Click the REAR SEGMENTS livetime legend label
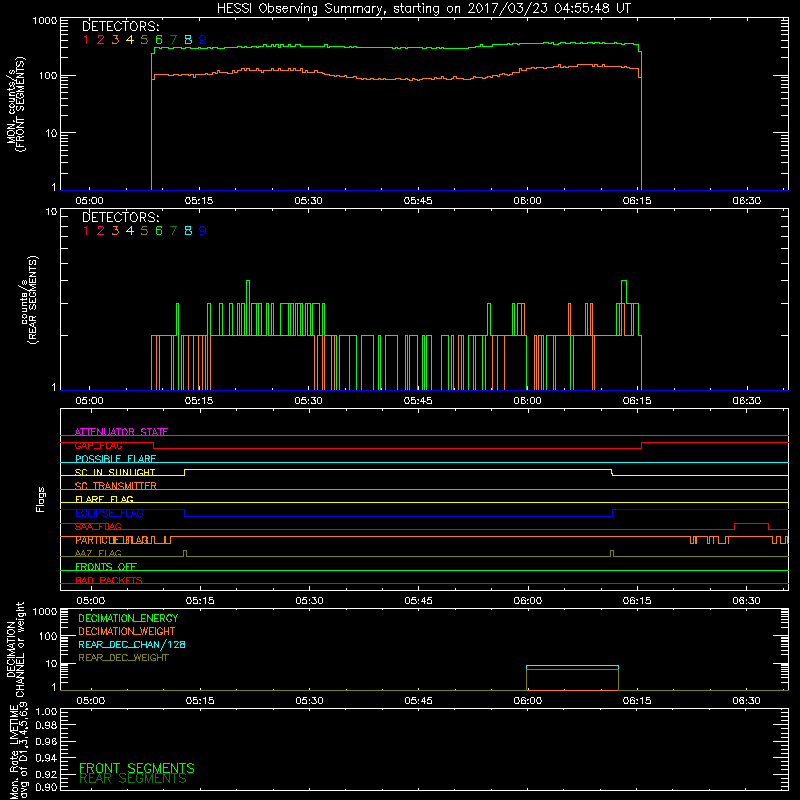 (133, 779)
